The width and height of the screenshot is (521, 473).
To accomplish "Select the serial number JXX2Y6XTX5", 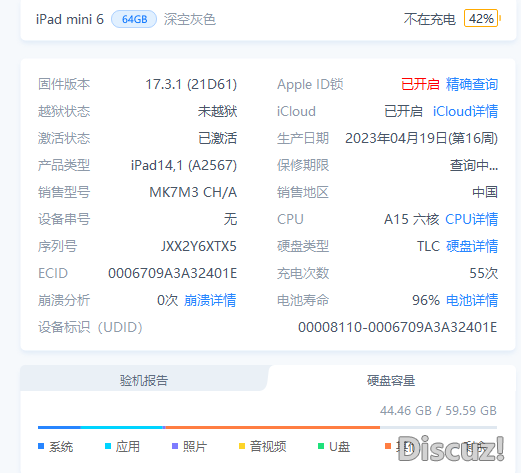I will [x=199, y=246].
